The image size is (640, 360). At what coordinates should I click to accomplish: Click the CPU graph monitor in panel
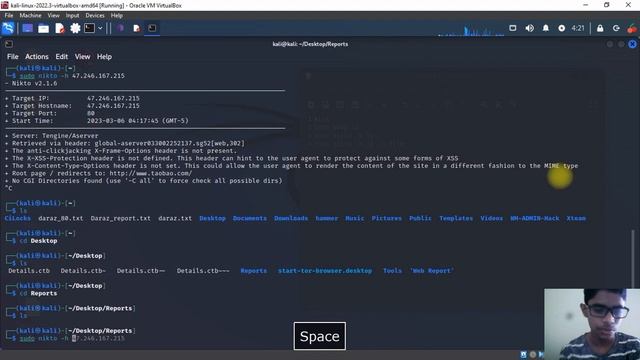coord(471,30)
